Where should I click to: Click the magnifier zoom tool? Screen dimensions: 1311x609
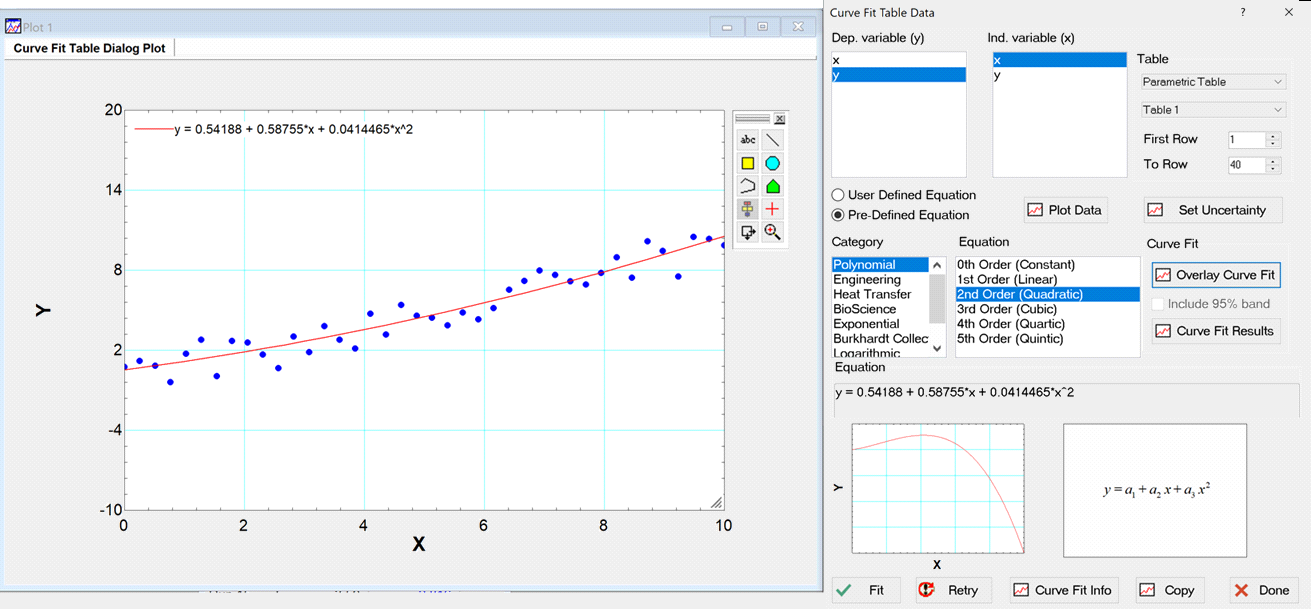coord(772,232)
